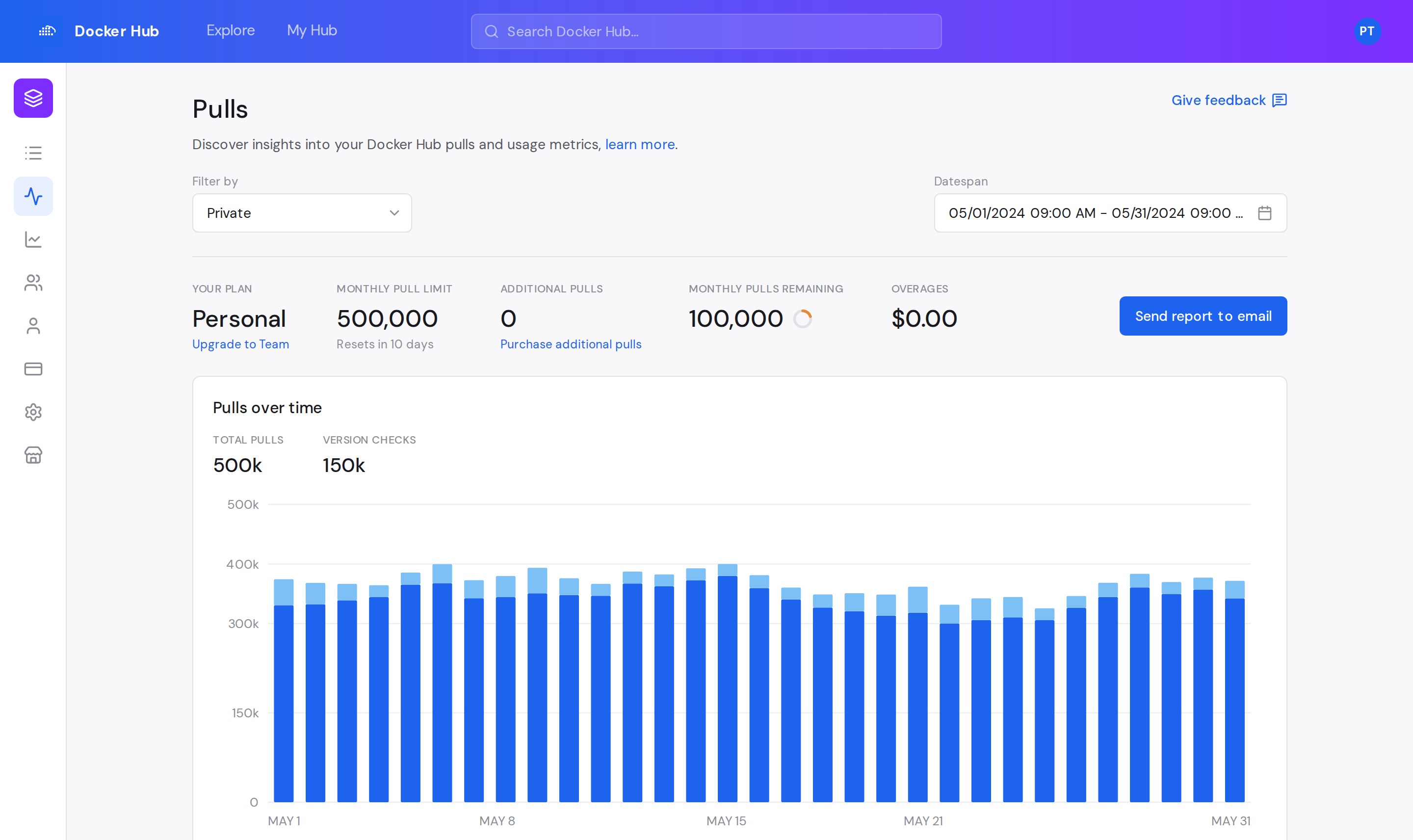Click the MAY 31 bar in chart

1235,691
